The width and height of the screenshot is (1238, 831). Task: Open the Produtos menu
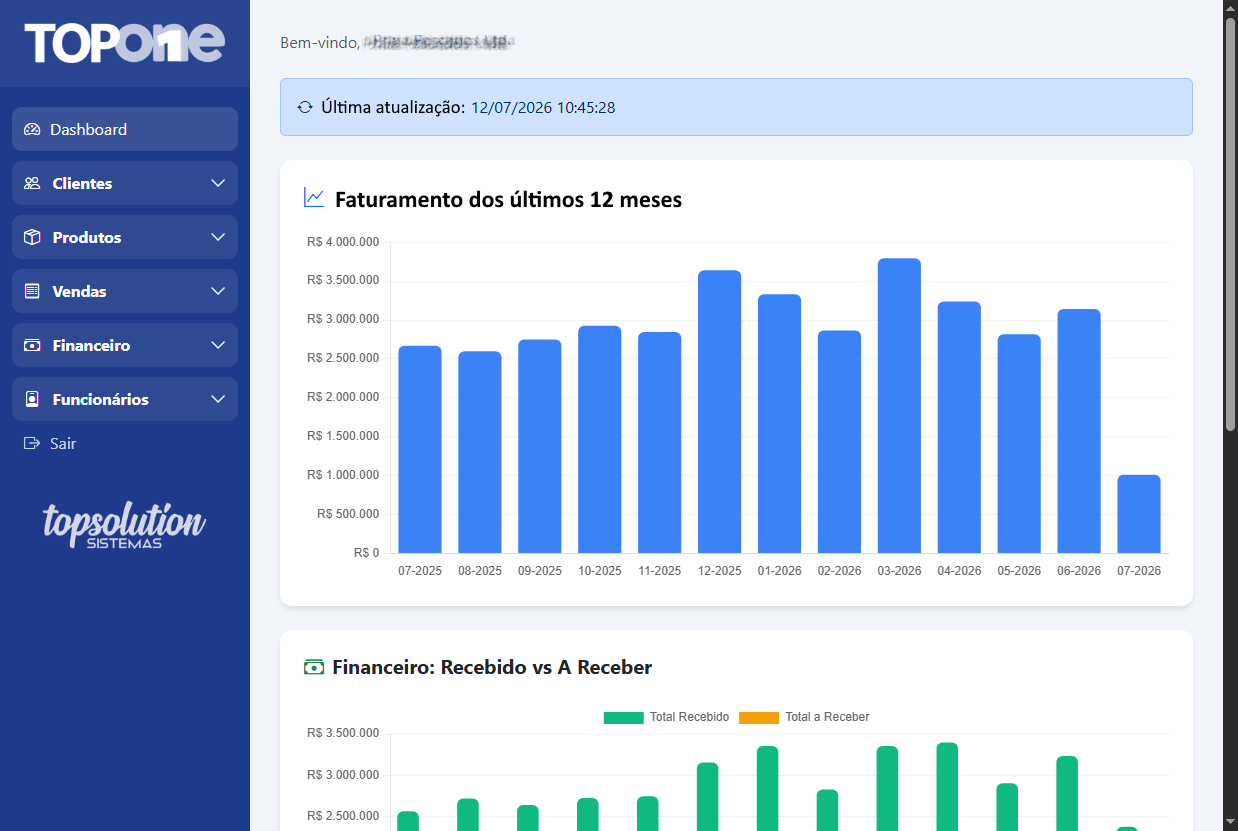click(125, 237)
